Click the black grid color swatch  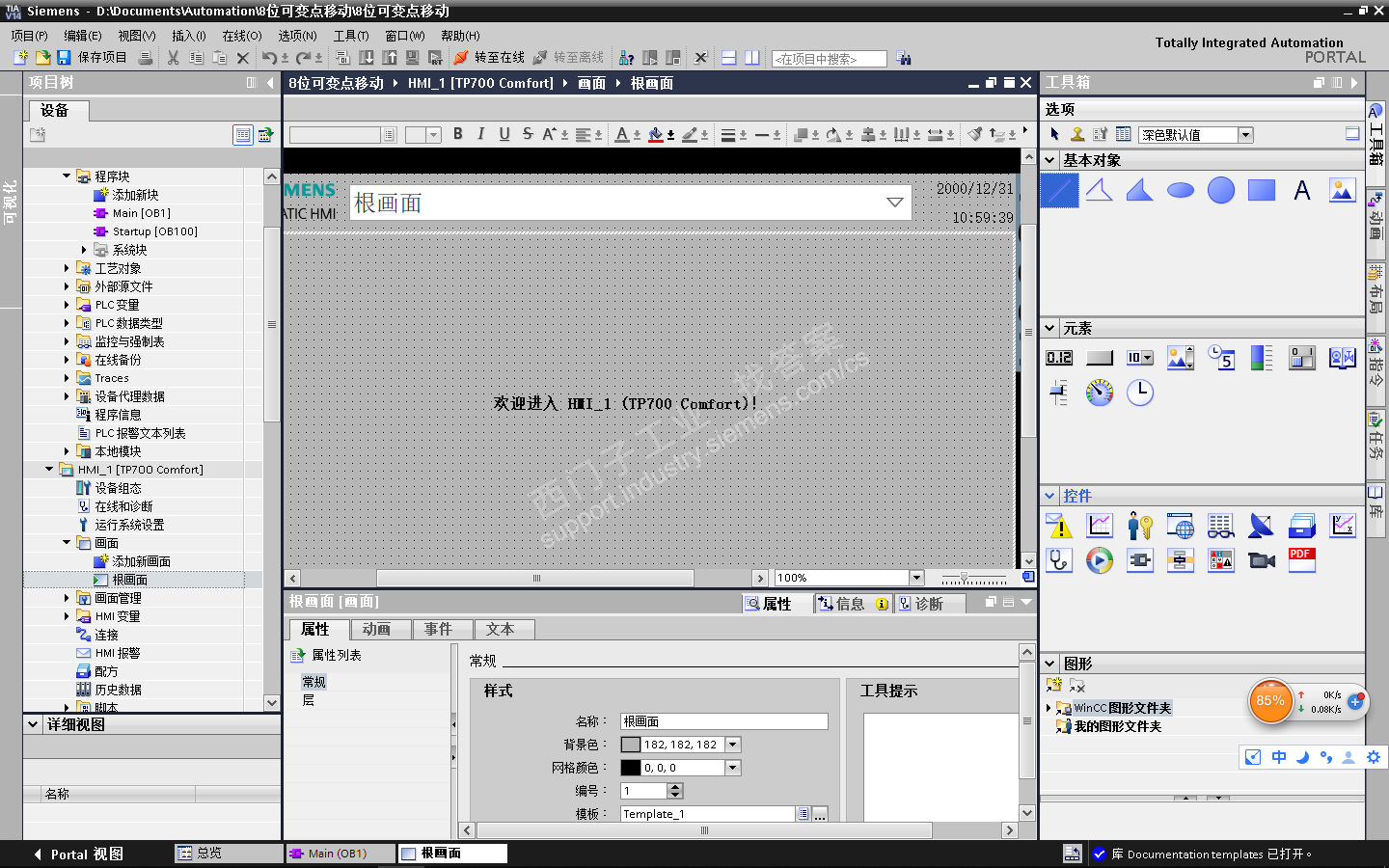click(x=631, y=768)
